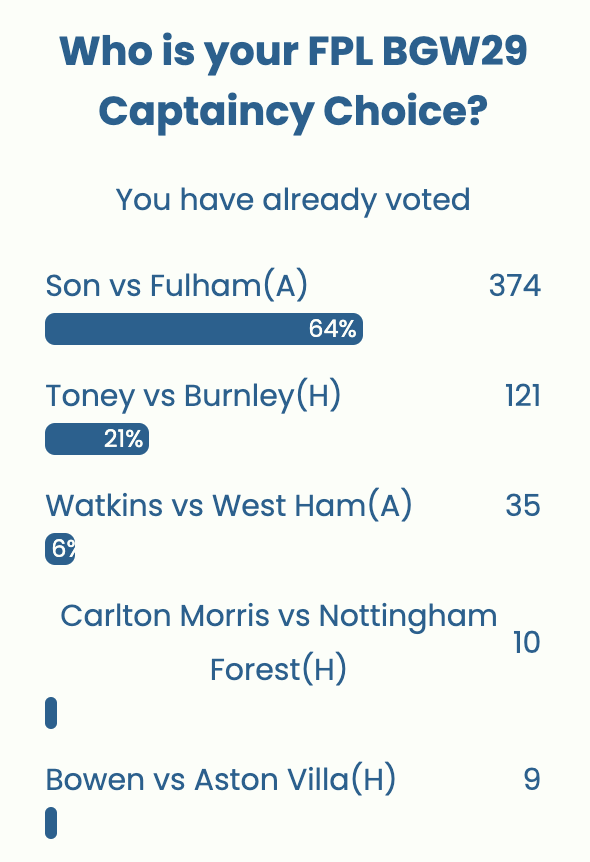The image size is (590, 862).
Task: Click the small bar under Bowen
Action: (x=49, y=823)
